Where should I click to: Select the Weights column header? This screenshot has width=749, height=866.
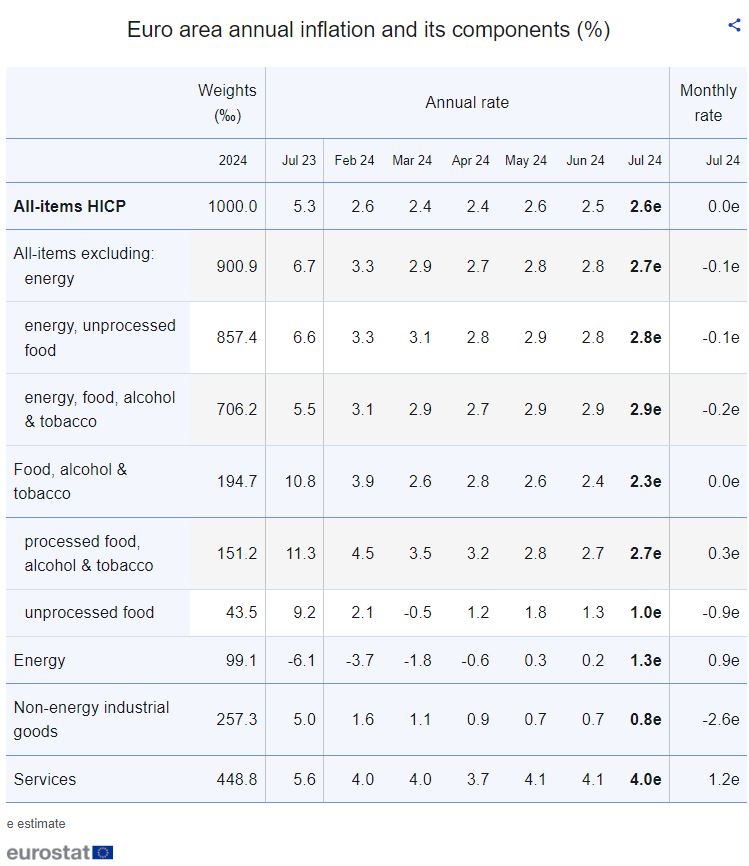point(227,102)
